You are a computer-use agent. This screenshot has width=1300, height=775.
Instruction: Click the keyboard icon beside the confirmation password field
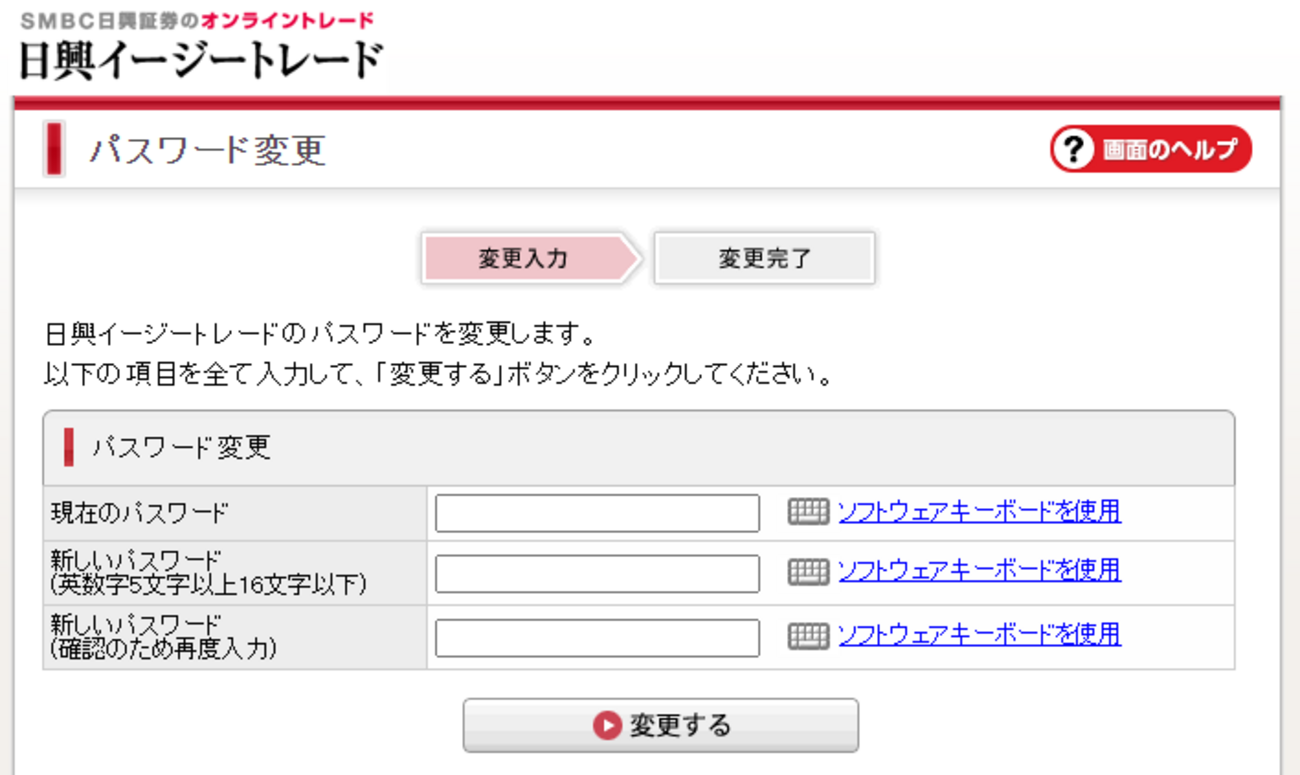810,636
